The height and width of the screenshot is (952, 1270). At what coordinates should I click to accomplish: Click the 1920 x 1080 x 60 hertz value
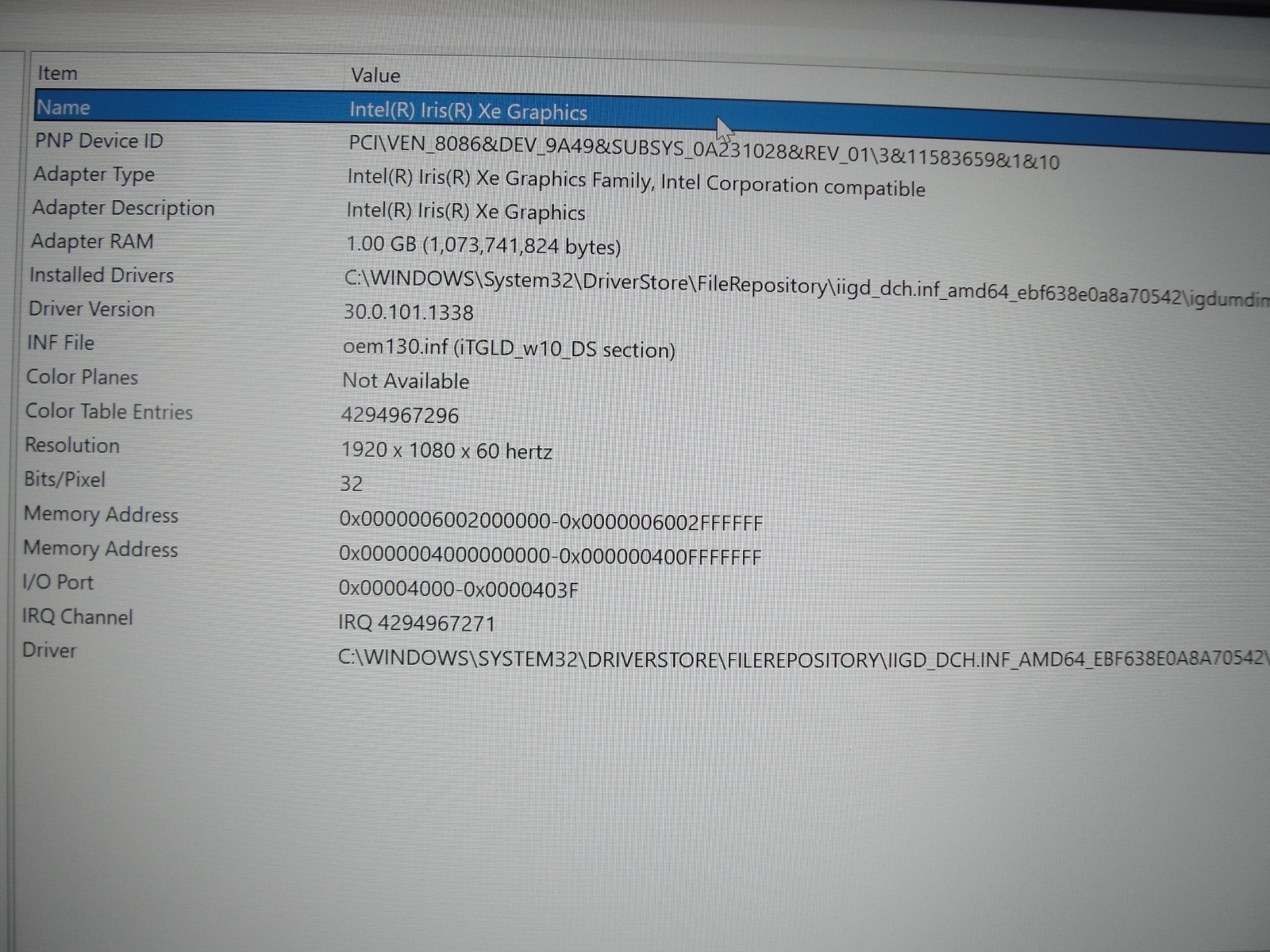447,451
